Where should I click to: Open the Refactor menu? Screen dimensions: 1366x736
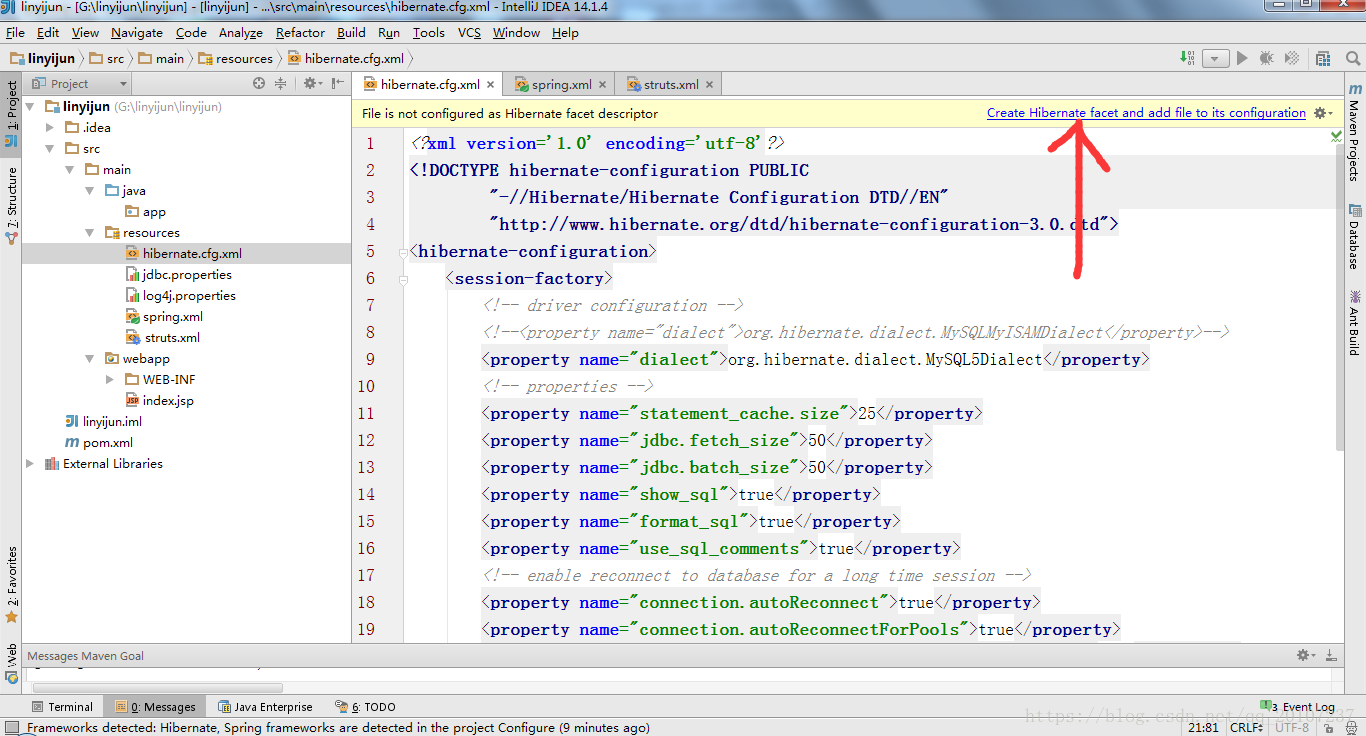[x=300, y=33]
